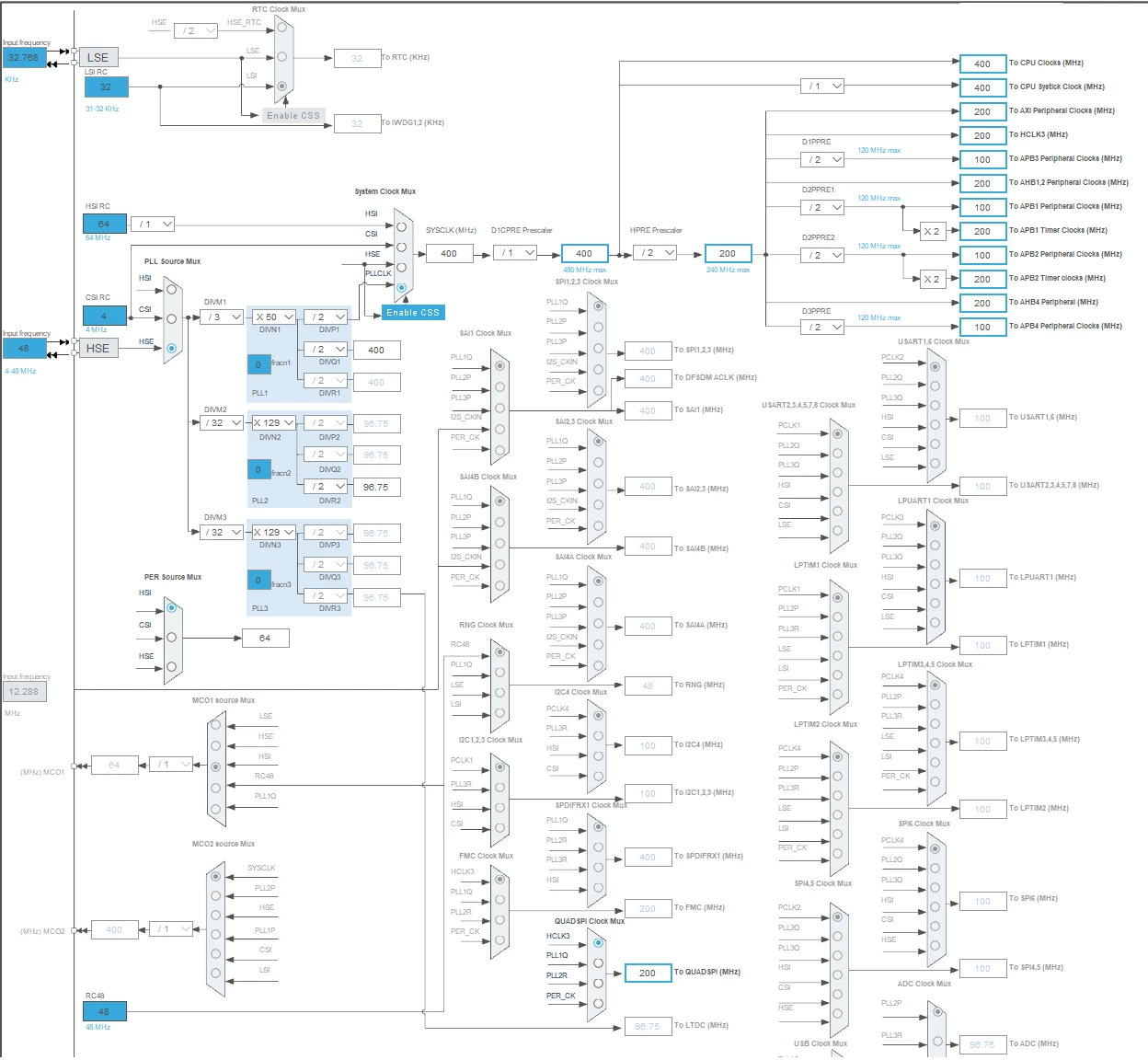
Task: Click the gray RTC Enable CSS button
Action: [293, 115]
